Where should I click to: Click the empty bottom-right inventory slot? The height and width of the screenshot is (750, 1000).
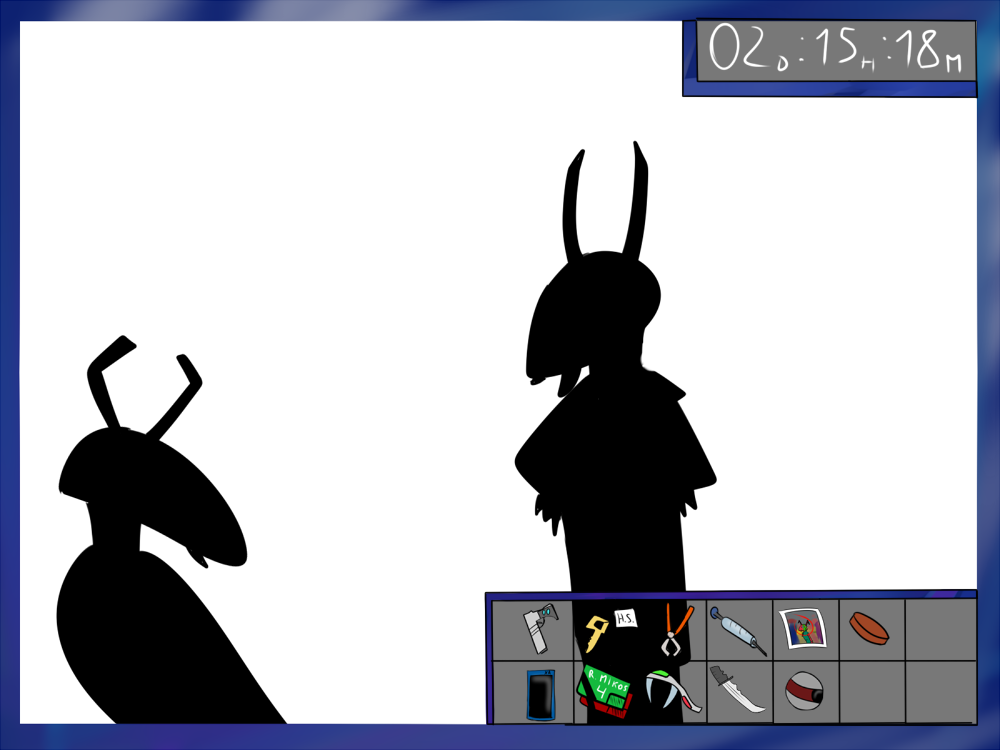pyautogui.click(x=938, y=691)
